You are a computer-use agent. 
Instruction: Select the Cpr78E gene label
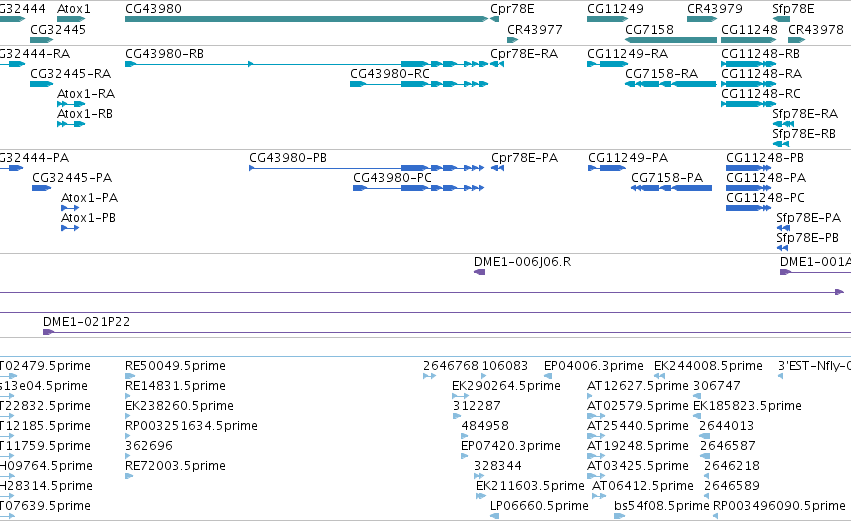point(512,9)
